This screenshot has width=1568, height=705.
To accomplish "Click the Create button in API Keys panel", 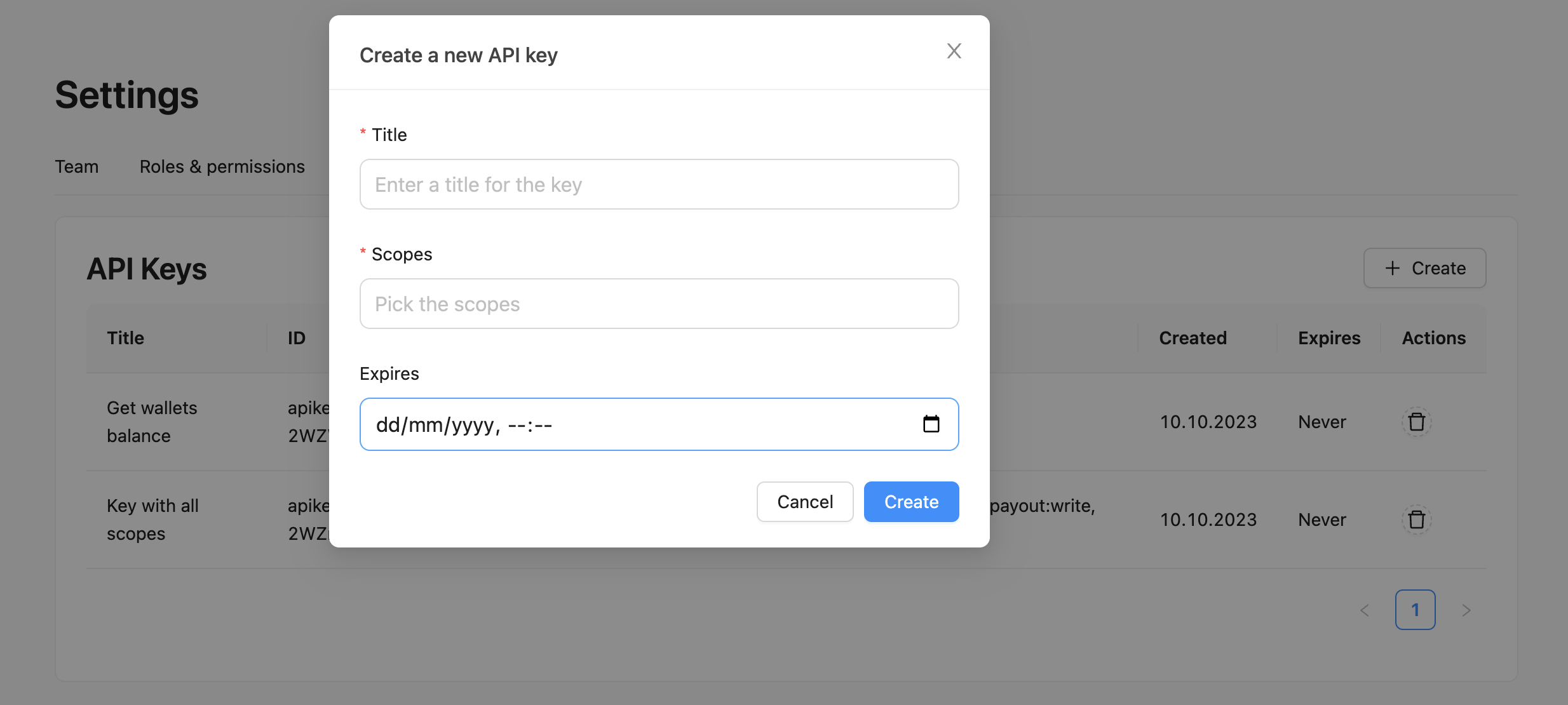I will point(1424,268).
